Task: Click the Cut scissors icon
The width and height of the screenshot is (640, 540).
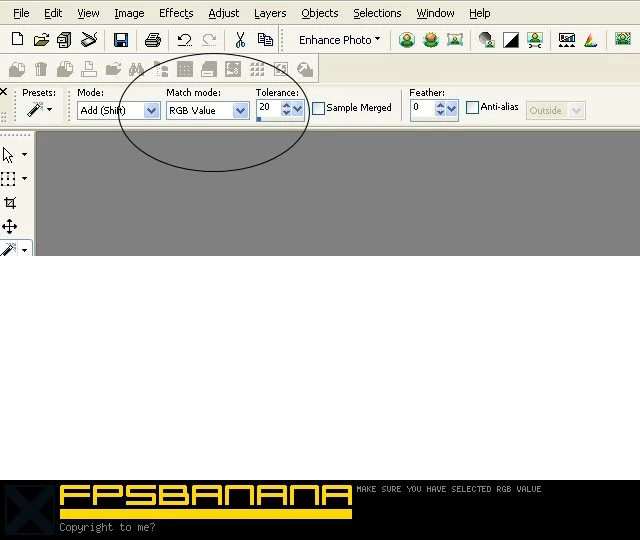Action: click(x=240, y=40)
